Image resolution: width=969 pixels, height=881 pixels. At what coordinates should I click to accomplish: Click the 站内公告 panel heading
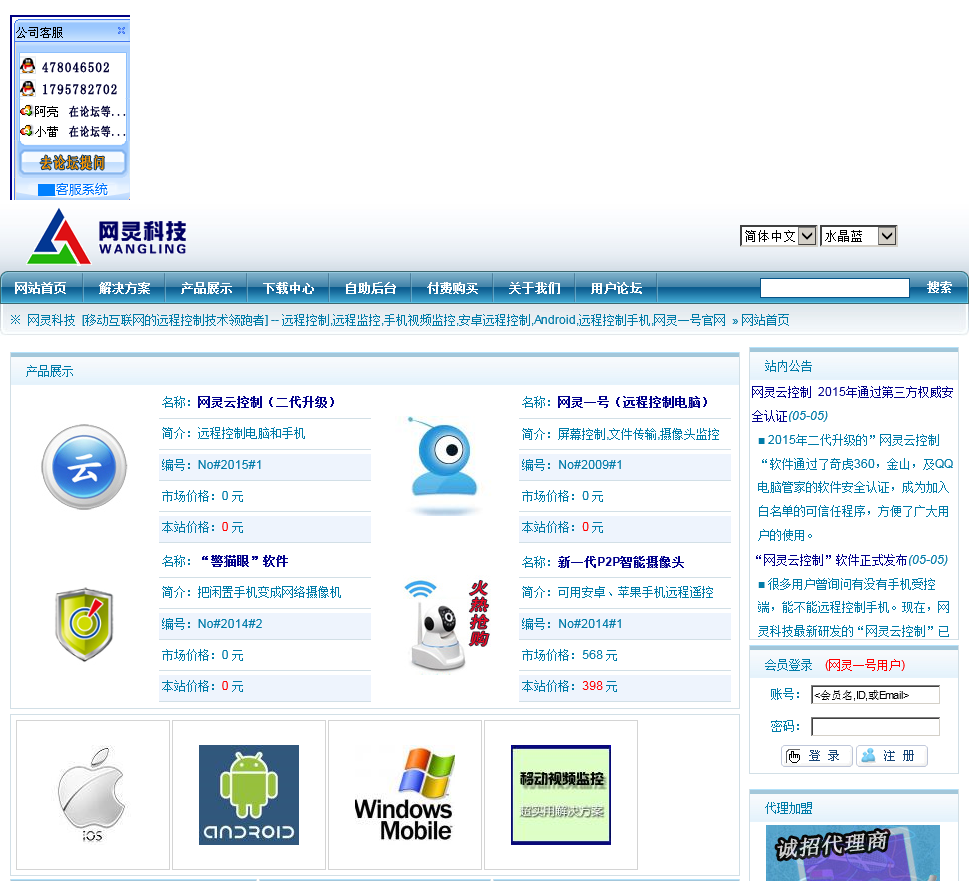(788, 366)
